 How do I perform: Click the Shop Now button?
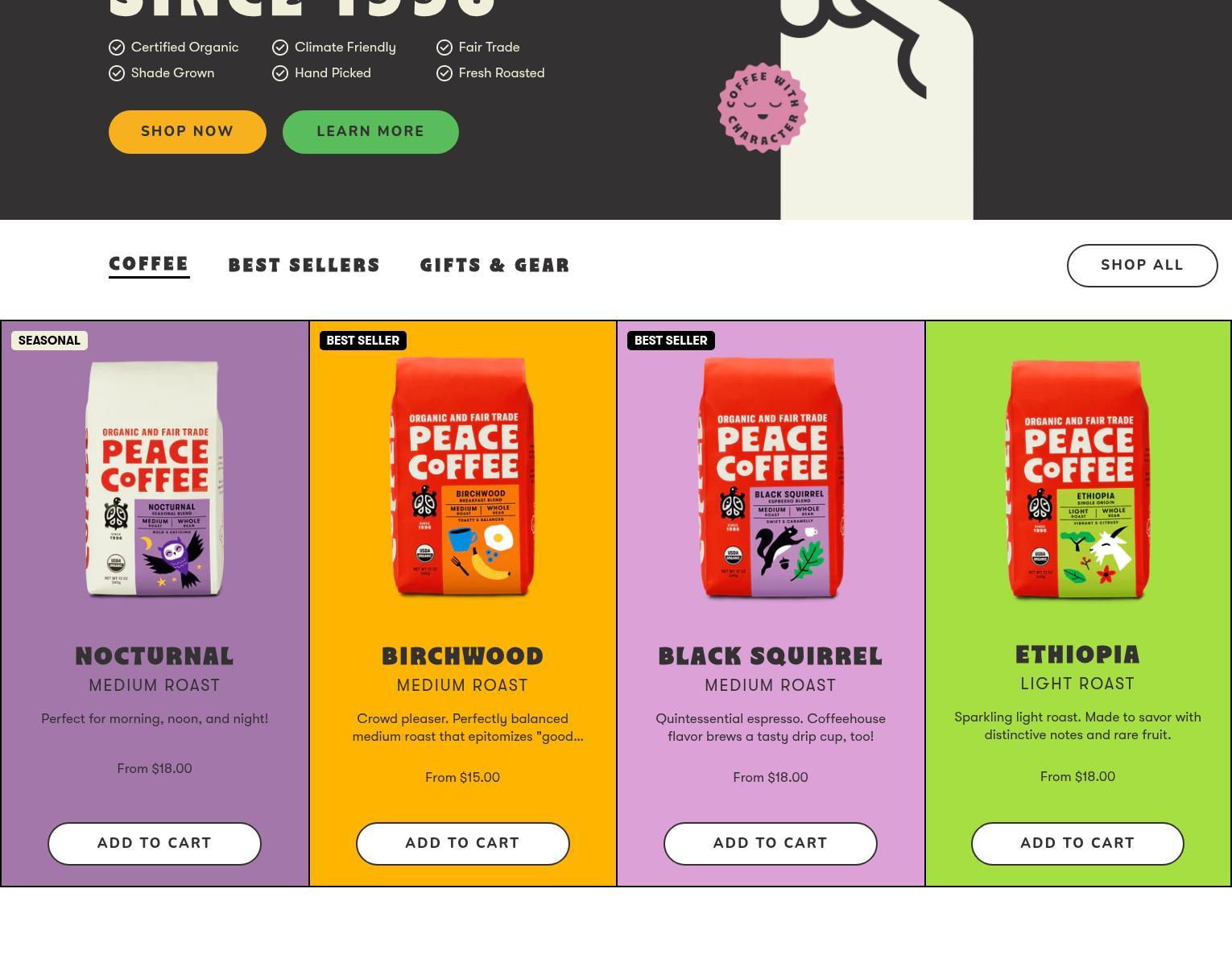pyautogui.click(x=188, y=132)
